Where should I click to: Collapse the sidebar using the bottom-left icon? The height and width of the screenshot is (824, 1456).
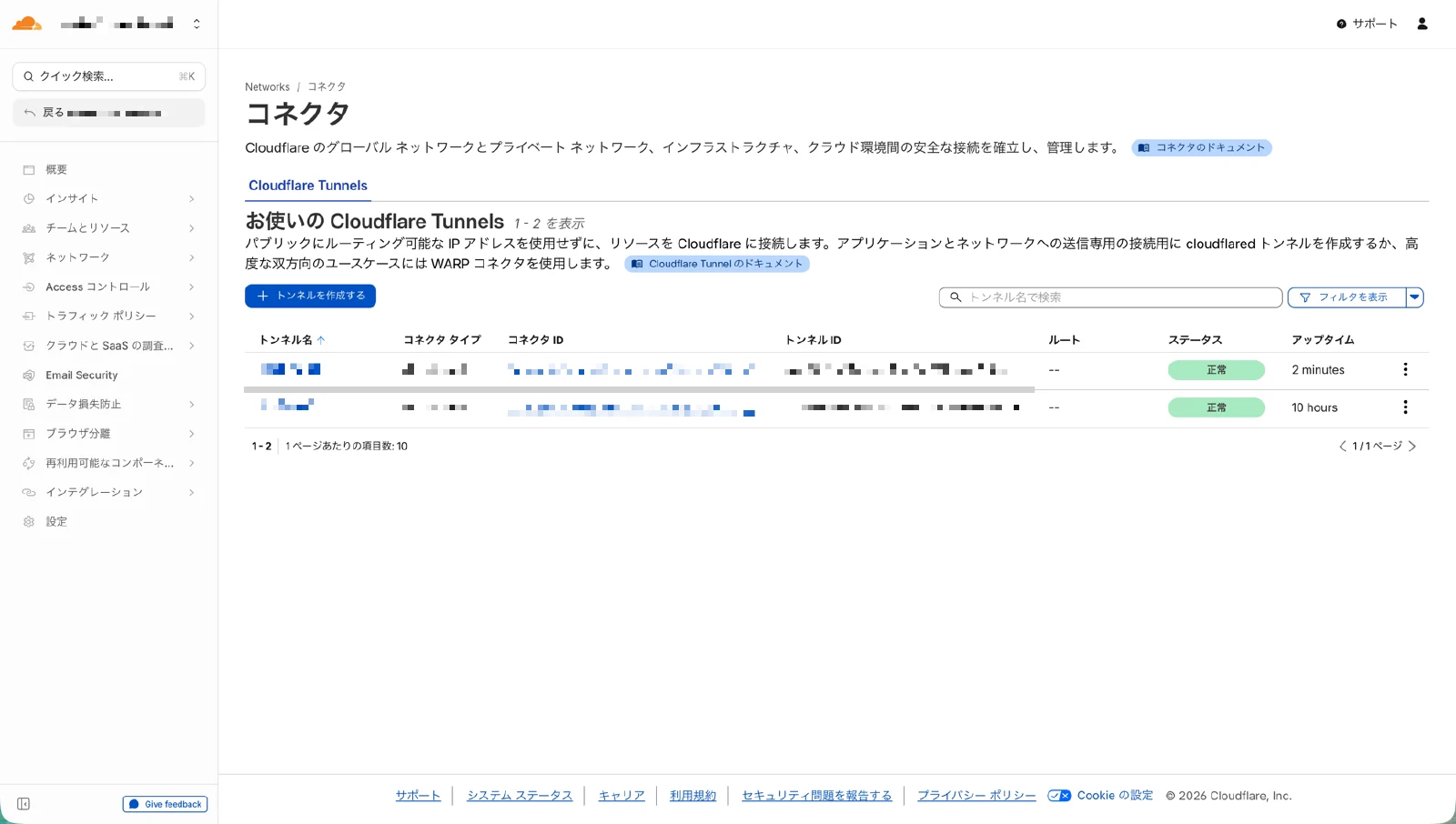click(23, 804)
